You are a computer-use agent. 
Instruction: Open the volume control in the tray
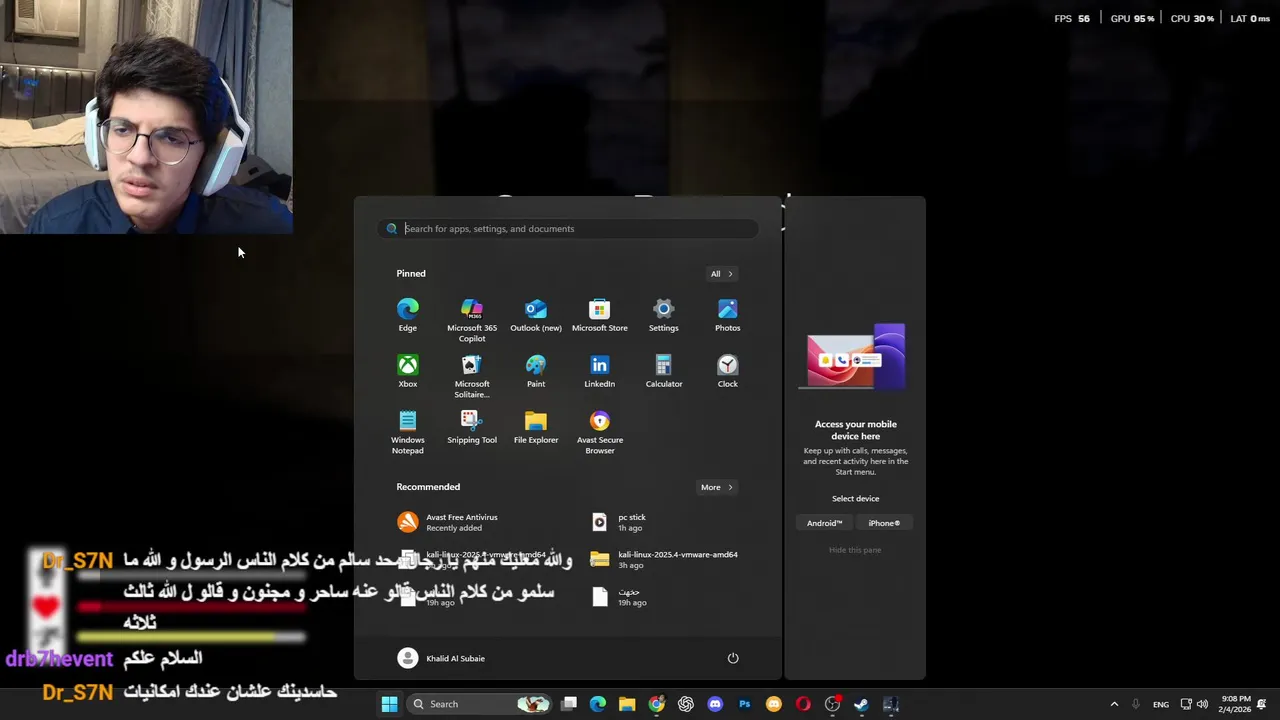point(1202,704)
